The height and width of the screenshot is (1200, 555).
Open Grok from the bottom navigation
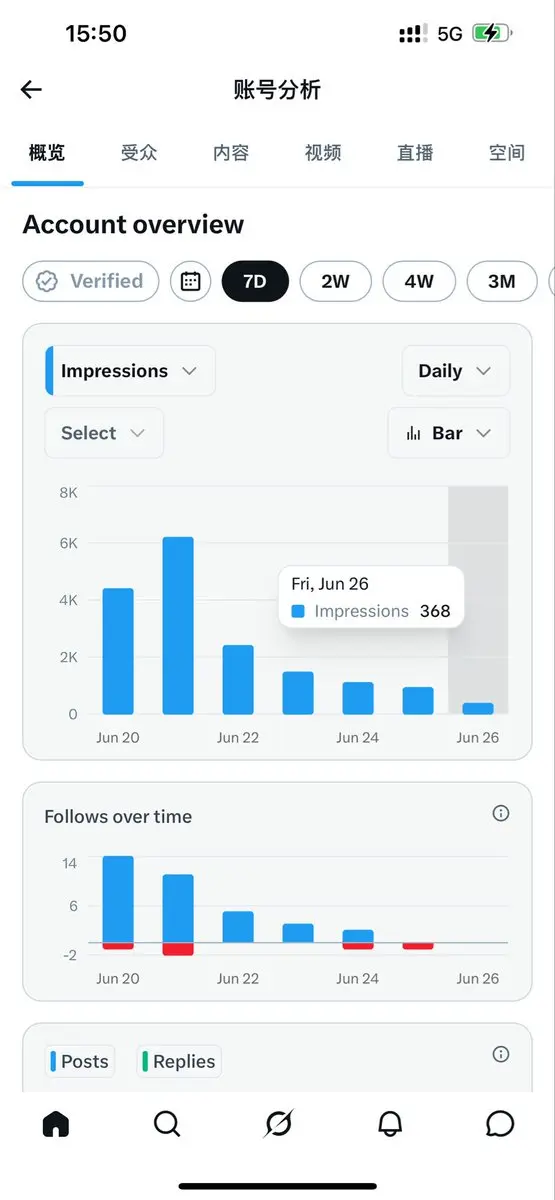click(278, 1124)
